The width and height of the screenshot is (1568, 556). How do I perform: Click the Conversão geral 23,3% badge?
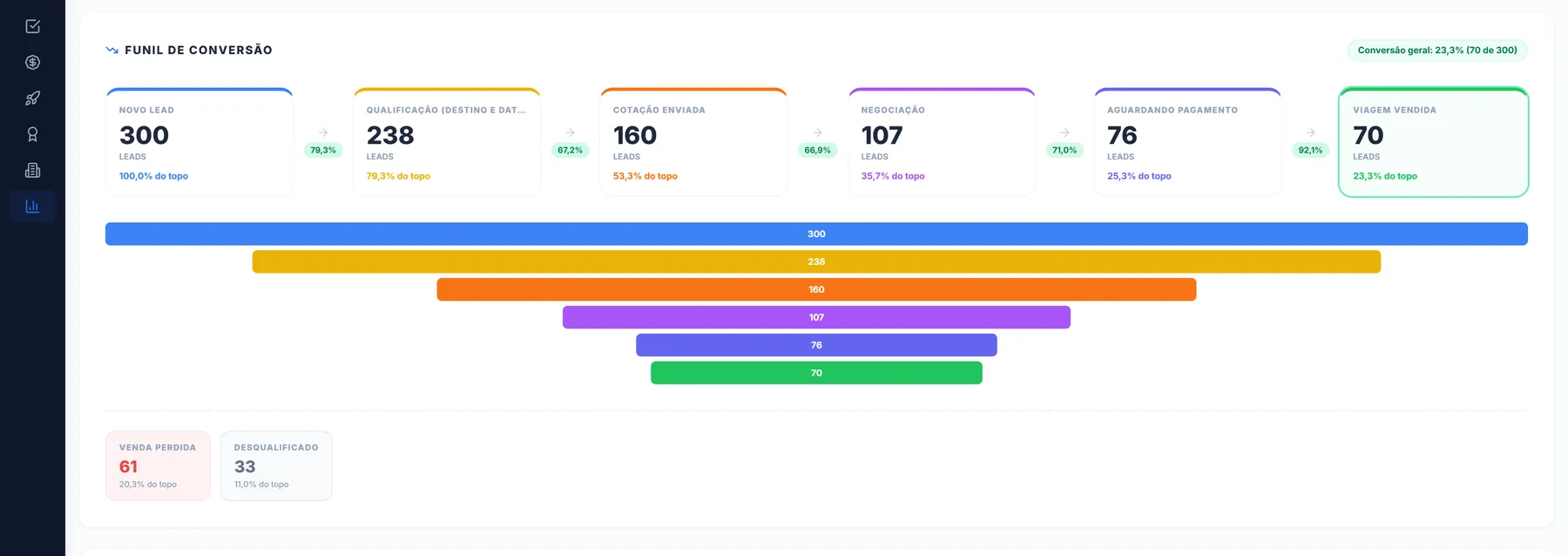[1437, 51]
